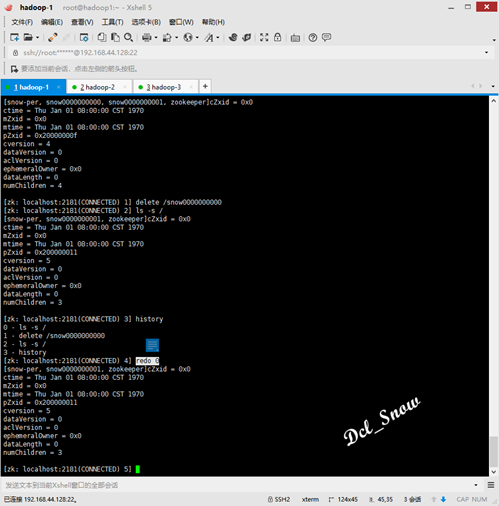Open the 帮助(H) menu
The width and height of the screenshot is (499, 506).
pyautogui.click(x=213, y=22)
